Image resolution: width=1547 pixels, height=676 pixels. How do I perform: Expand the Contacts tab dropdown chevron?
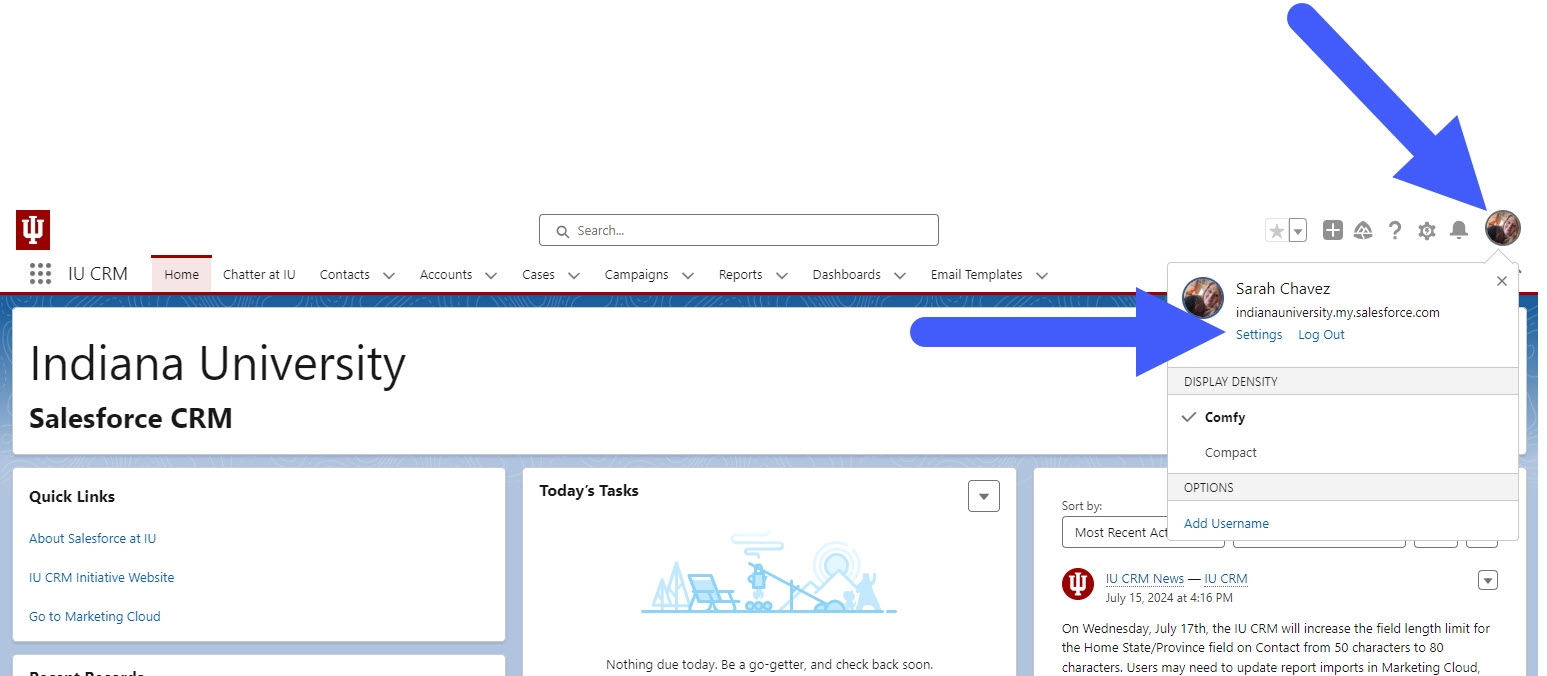[389, 275]
